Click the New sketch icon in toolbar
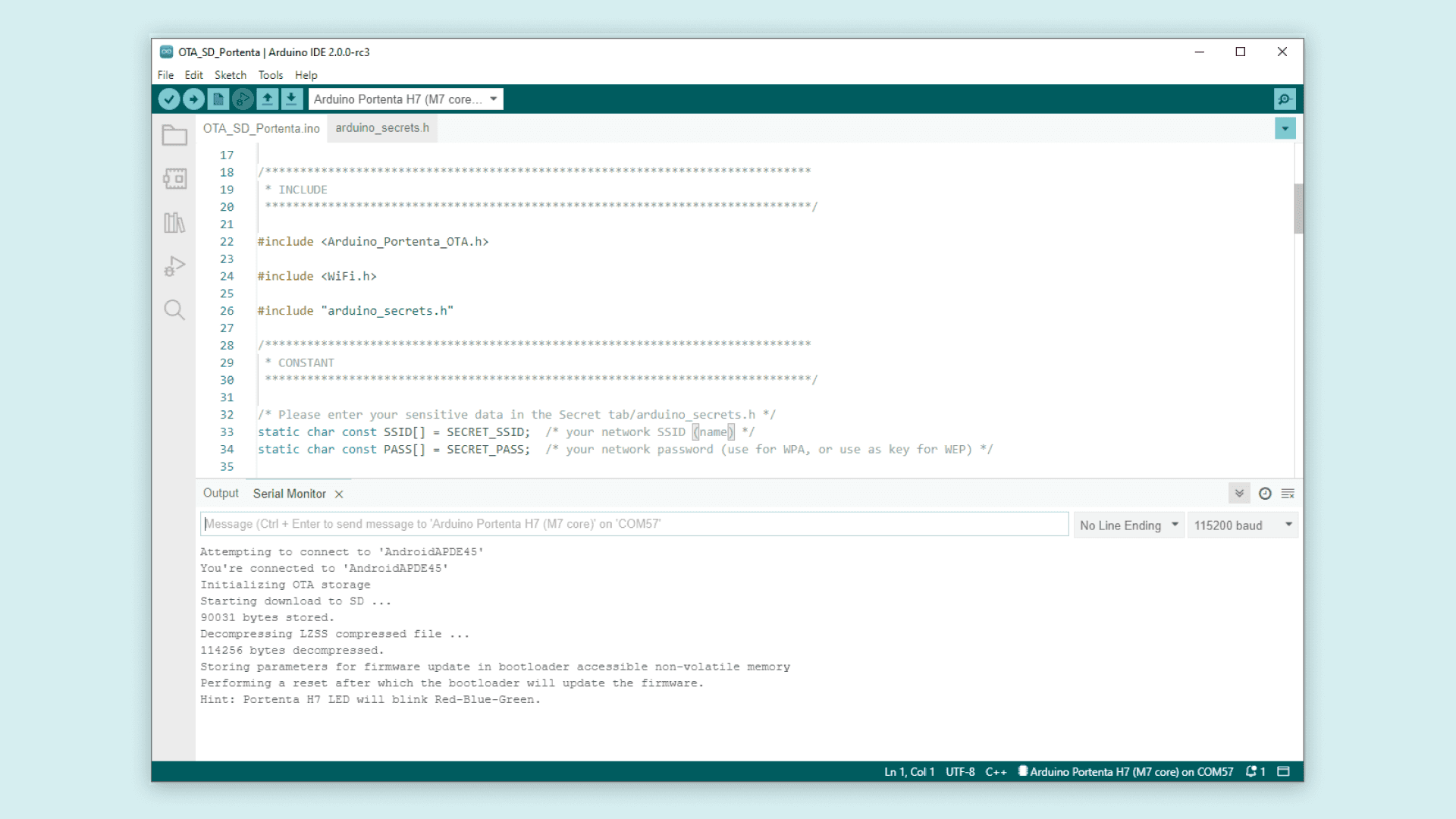 click(x=218, y=99)
